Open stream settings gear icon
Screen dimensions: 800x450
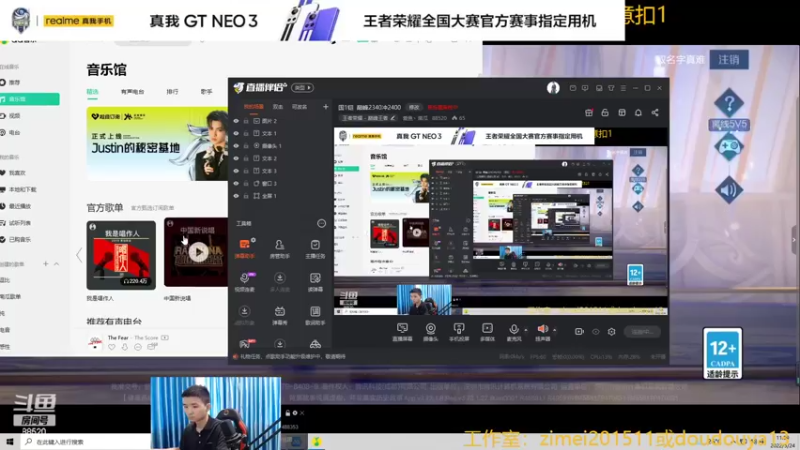pos(611,332)
